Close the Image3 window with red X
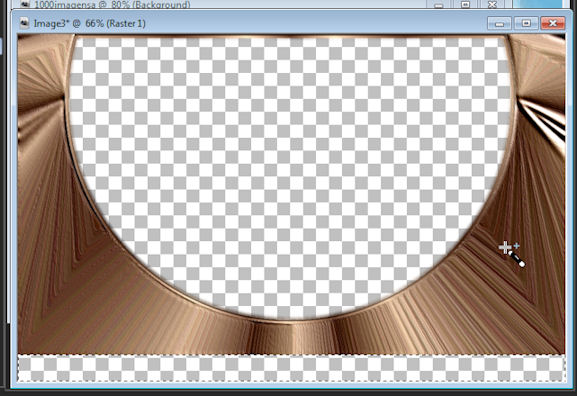Image resolution: width=577 pixels, height=396 pixels. point(553,23)
